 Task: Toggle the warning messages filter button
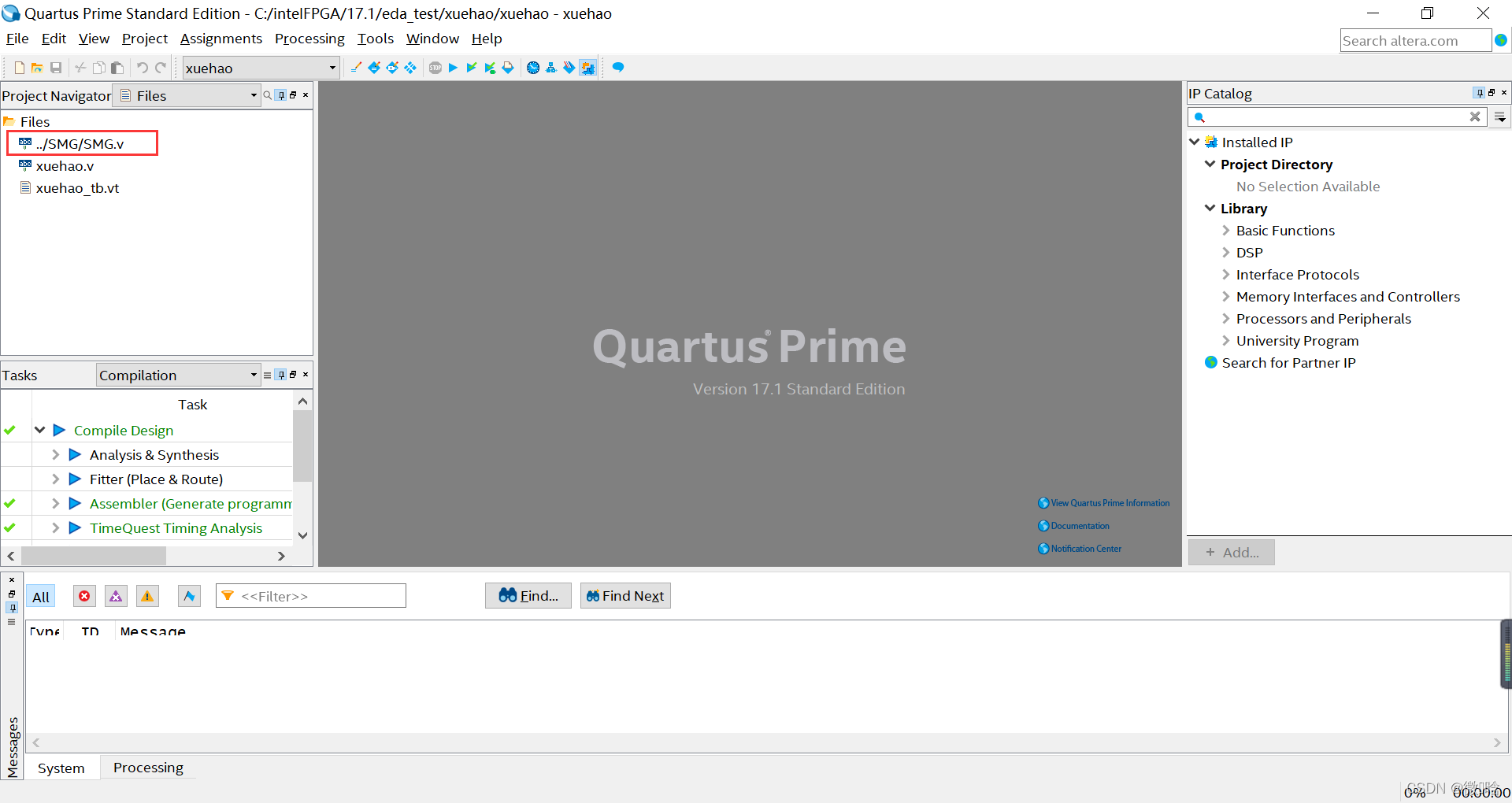147,596
